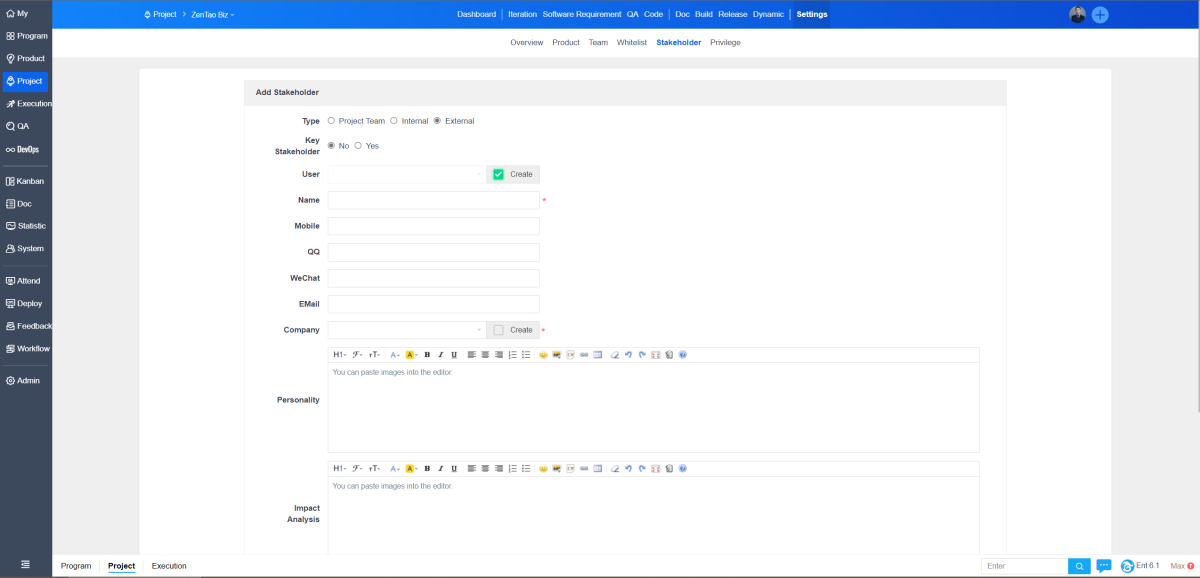Open the Company dropdown
The image size is (1200, 578).
(406, 330)
